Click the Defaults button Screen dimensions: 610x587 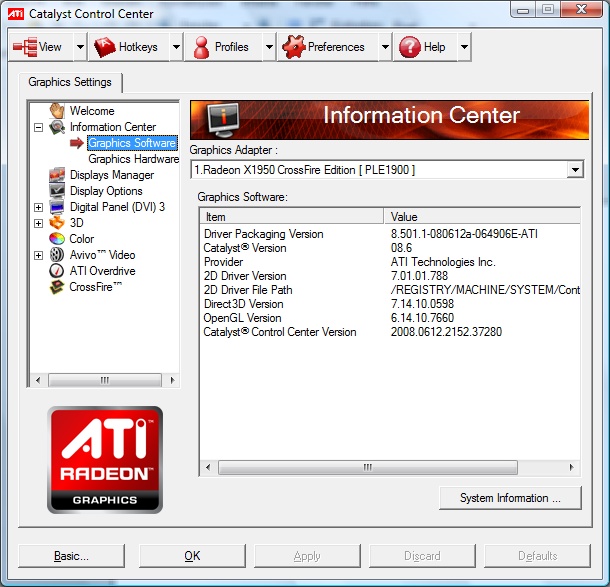click(x=537, y=556)
